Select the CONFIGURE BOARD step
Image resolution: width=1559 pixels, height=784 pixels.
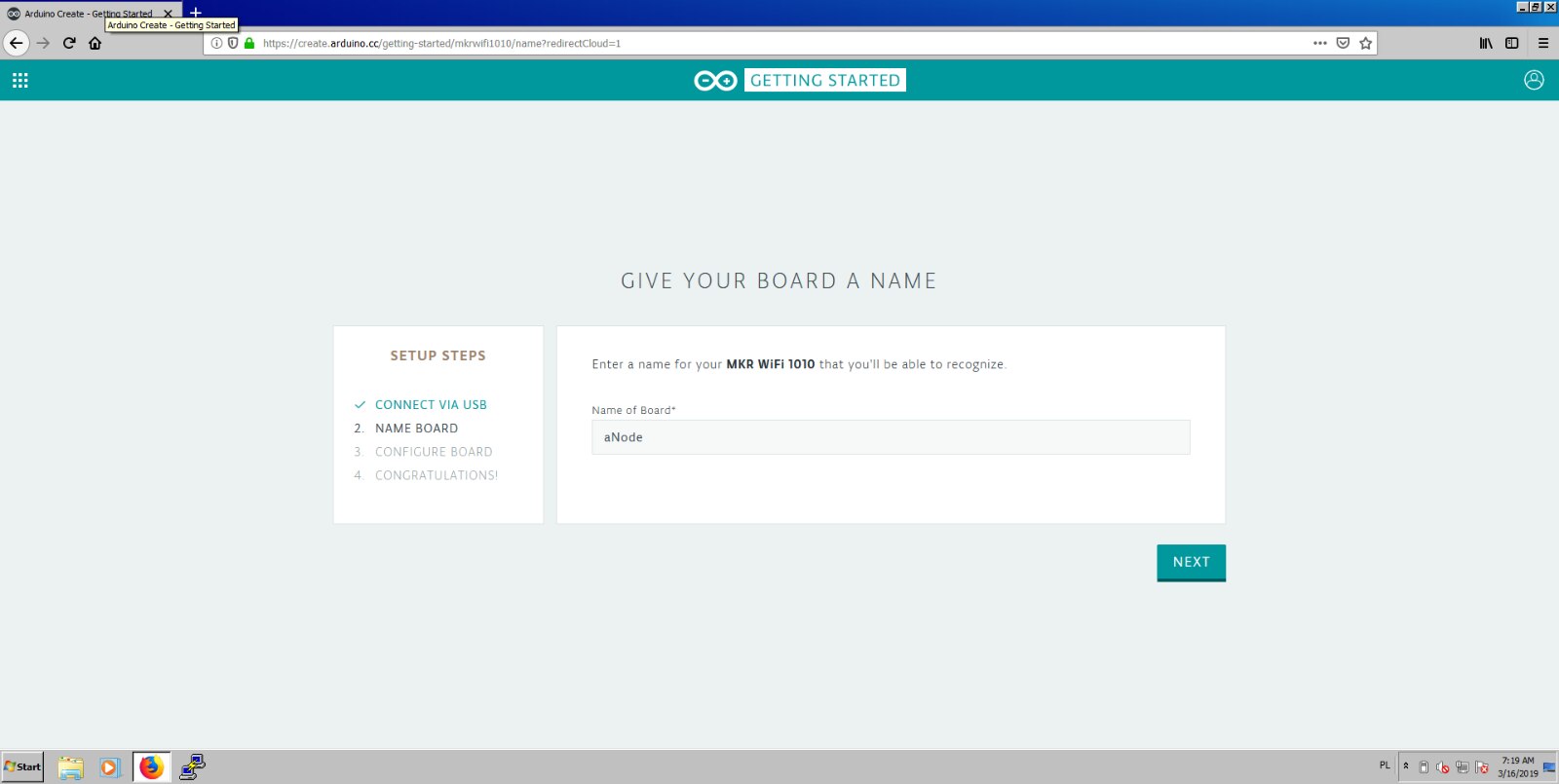(x=434, y=452)
